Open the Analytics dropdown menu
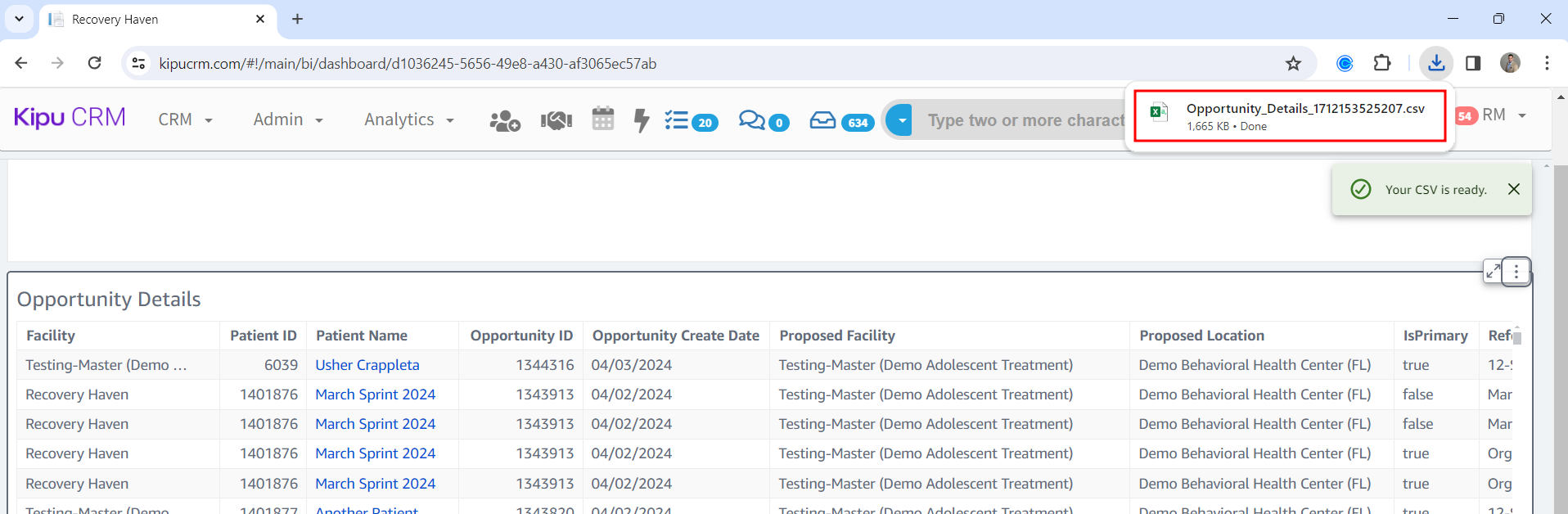1568x514 pixels. [408, 119]
